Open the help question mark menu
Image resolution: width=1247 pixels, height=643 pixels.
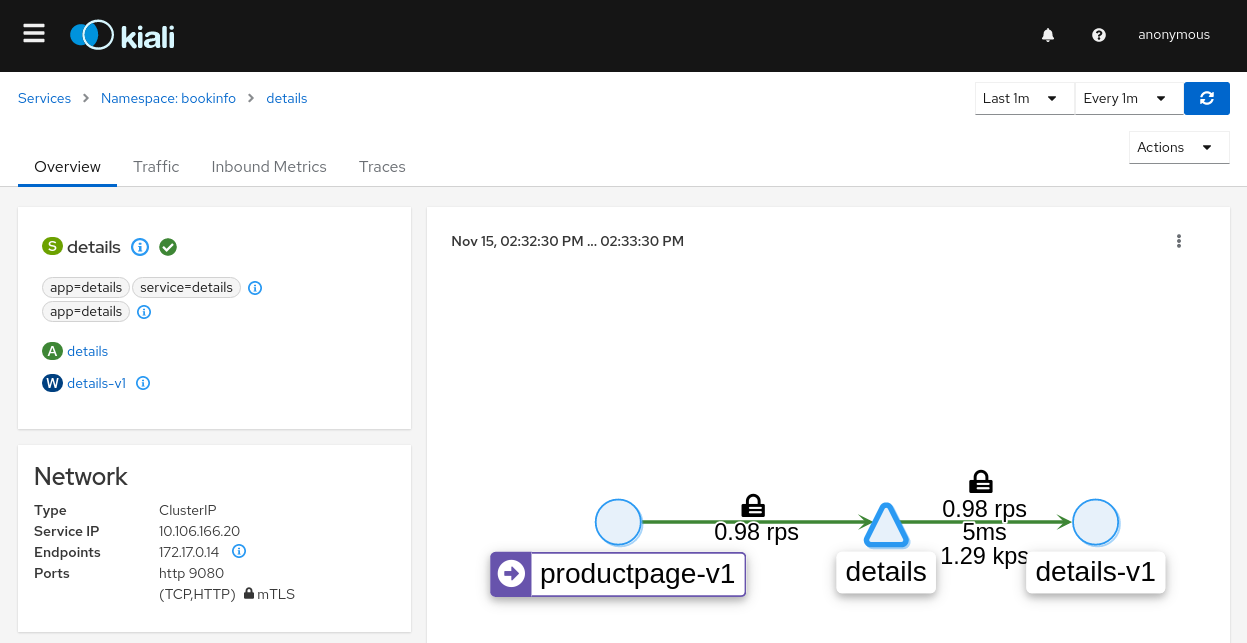(x=1099, y=35)
